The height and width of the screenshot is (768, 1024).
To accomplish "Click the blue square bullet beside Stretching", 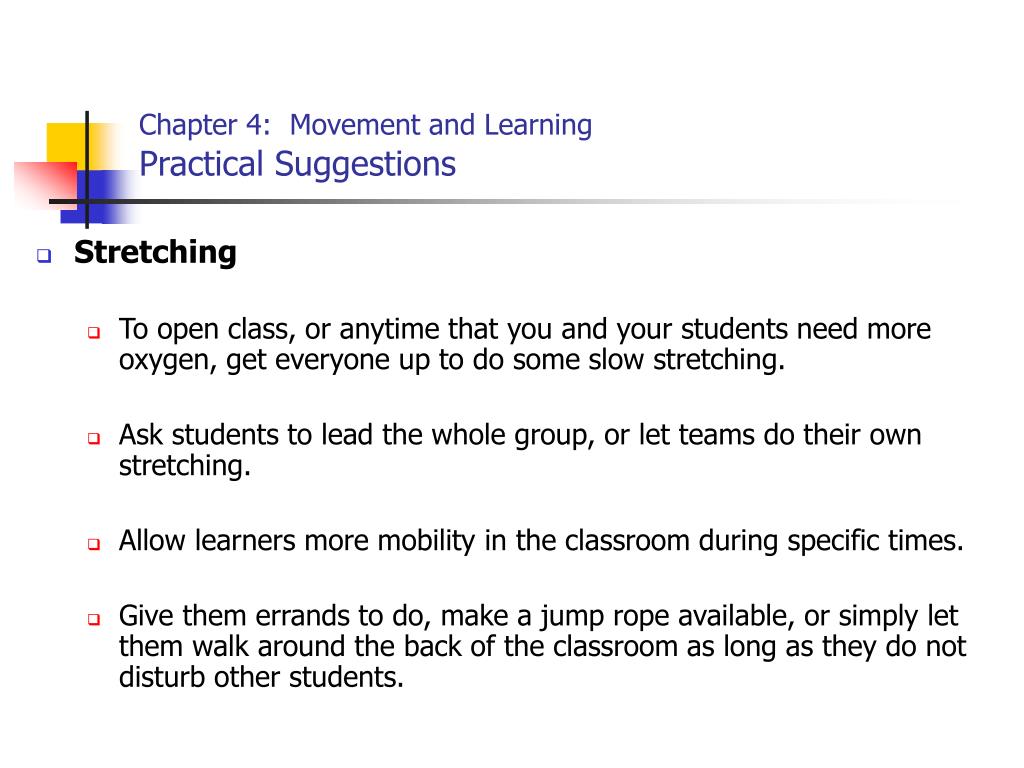I will [44, 255].
